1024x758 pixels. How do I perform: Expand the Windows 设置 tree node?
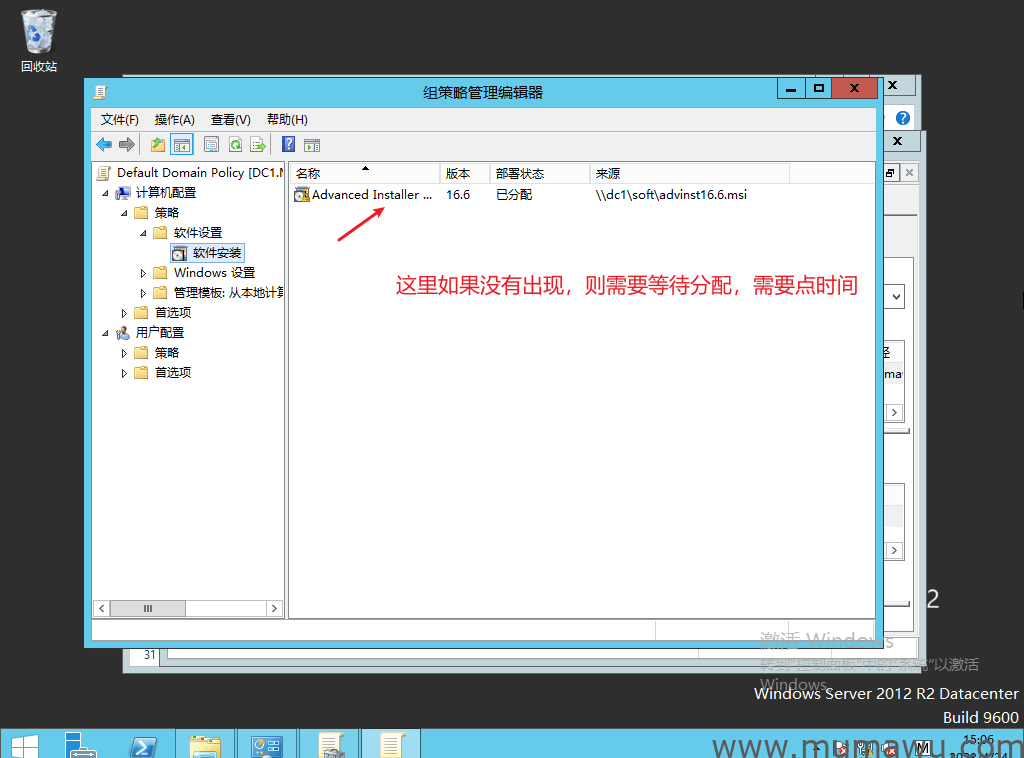[x=143, y=273]
